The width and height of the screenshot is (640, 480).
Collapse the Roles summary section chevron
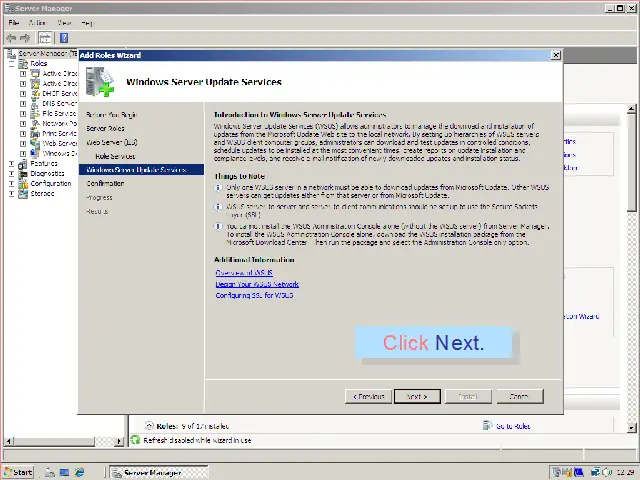149,426
